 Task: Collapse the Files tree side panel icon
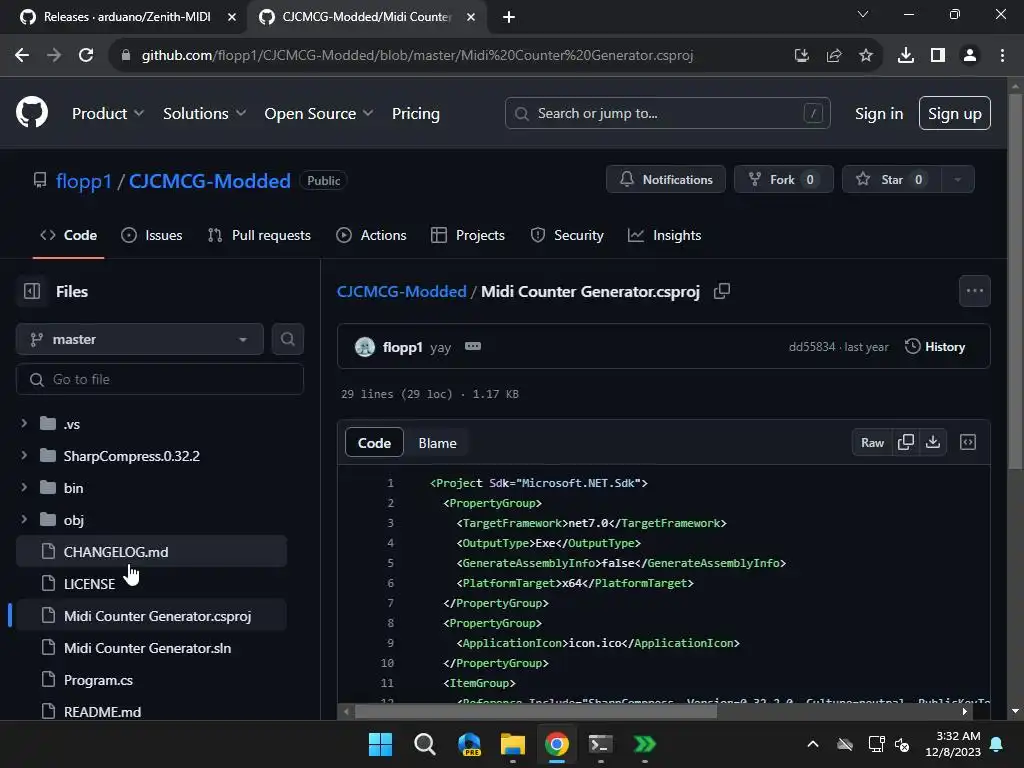click(31, 291)
